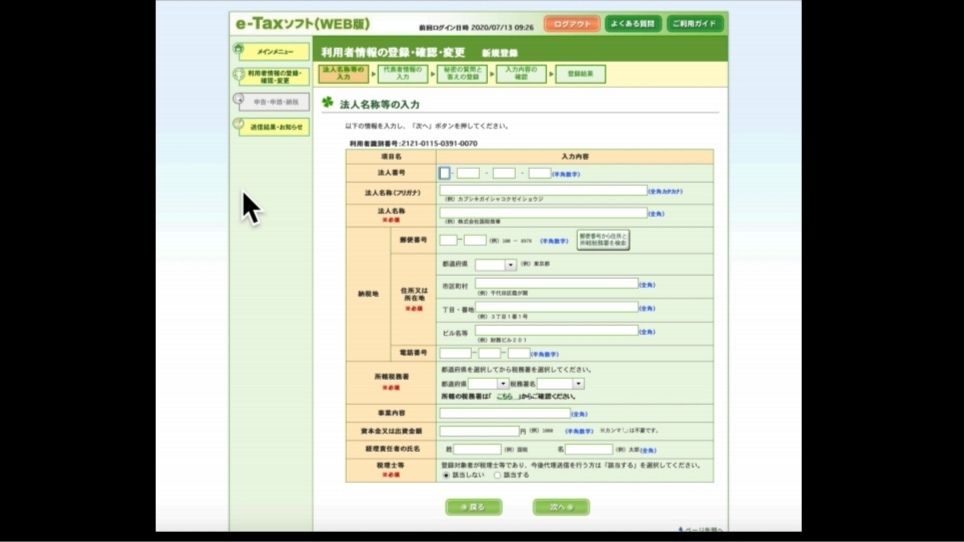Click the 申告・申請・納税 sidebar icon
Image resolution: width=964 pixels, height=542 pixels.
[x=238, y=101]
